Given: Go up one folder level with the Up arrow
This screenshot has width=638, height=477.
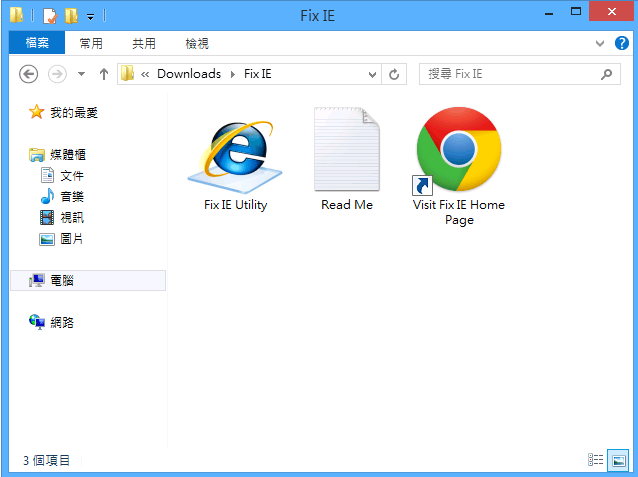Looking at the screenshot, I should tap(104, 74).
